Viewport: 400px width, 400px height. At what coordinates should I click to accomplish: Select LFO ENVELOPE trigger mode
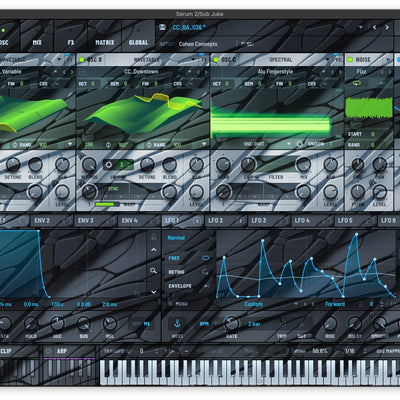[x=188, y=286]
